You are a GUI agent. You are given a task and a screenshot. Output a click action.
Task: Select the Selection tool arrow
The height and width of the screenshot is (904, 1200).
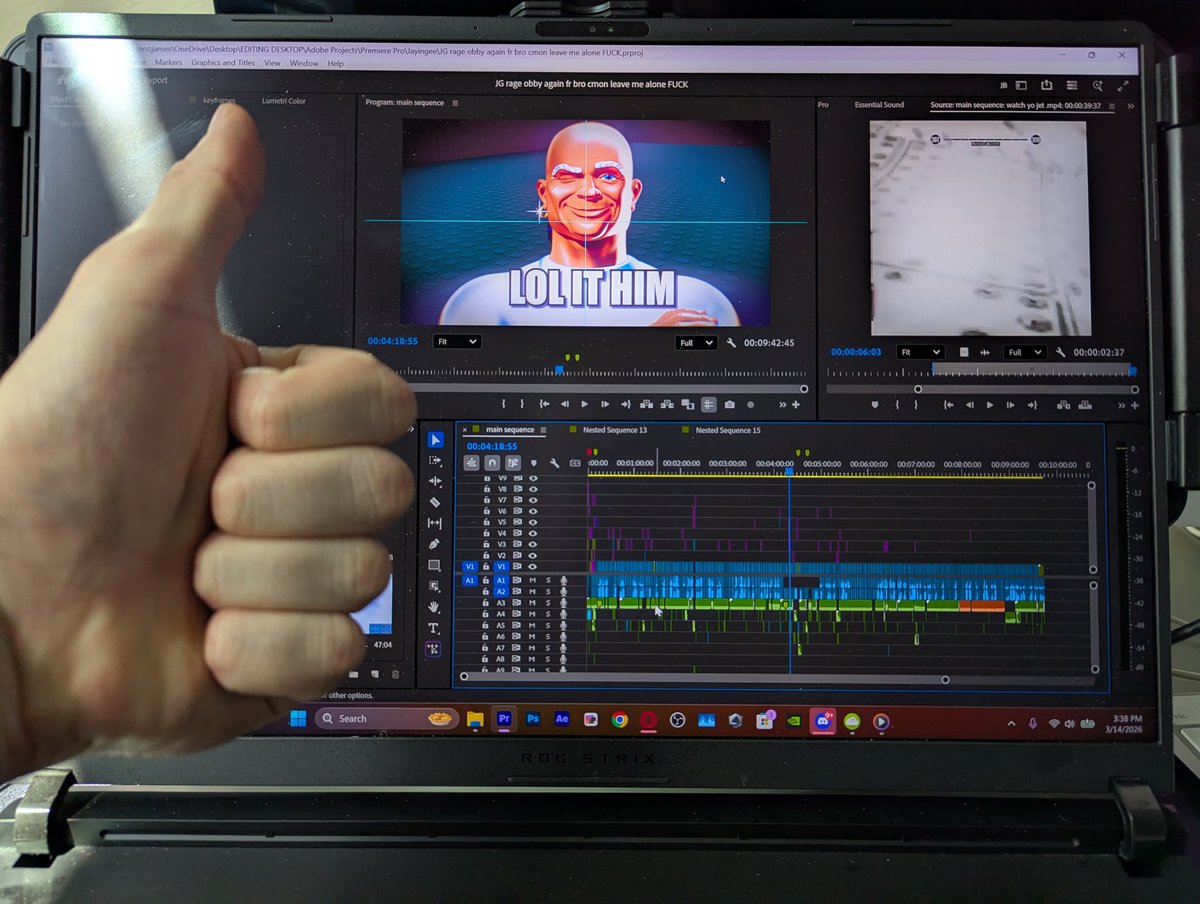[x=435, y=440]
